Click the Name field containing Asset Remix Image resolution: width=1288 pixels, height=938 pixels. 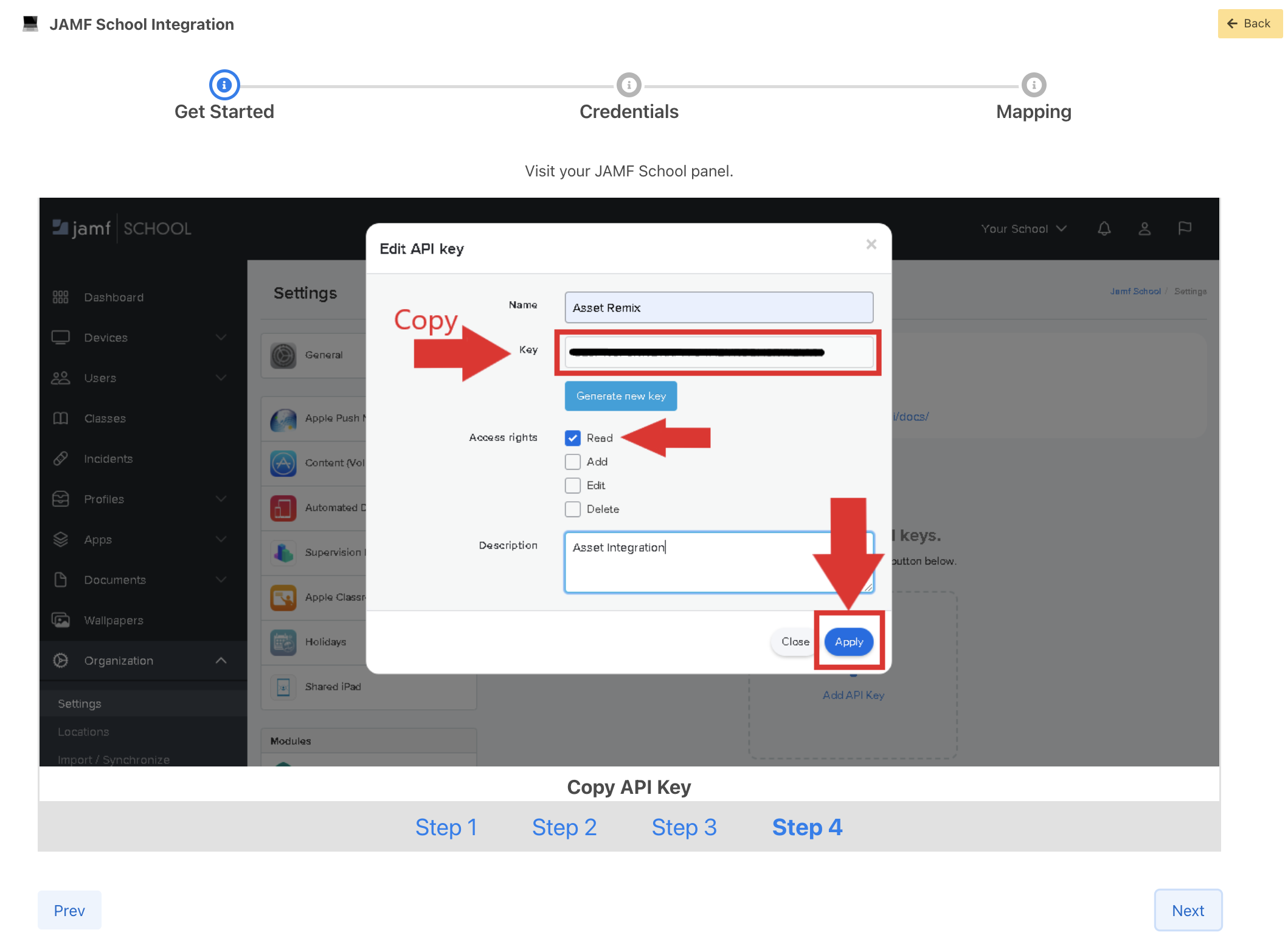pyautogui.click(x=718, y=308)
